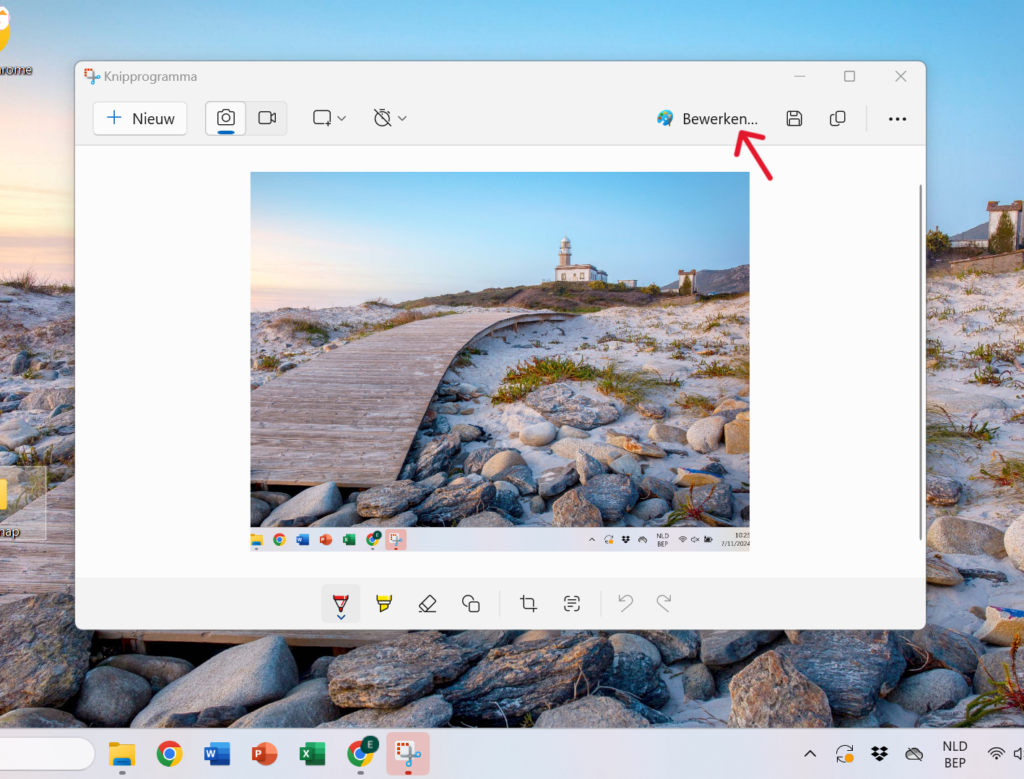Switch to video recording mode
Screen dimensions: 1024x779
[267, 118]
